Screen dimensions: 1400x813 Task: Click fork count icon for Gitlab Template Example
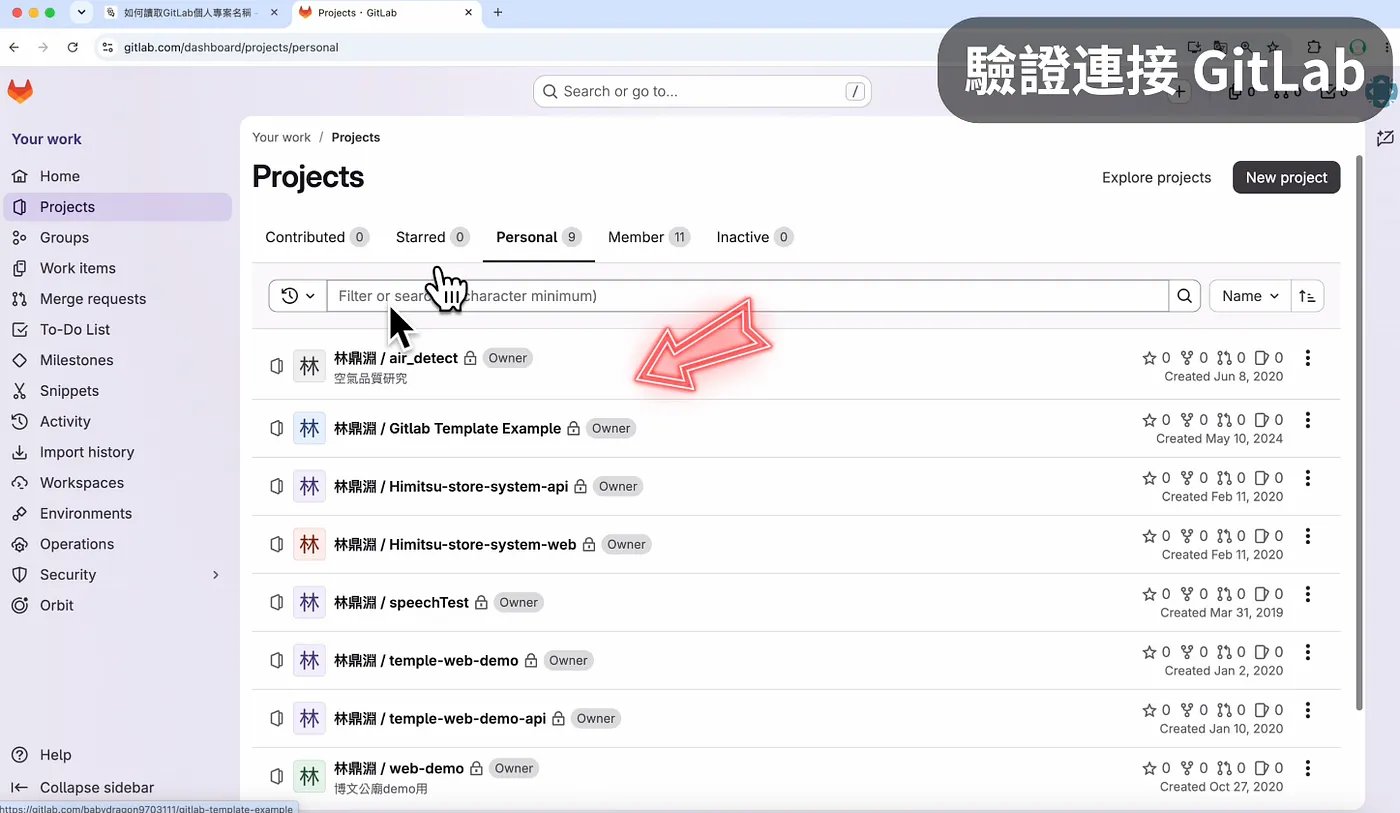pos(1187,420)
